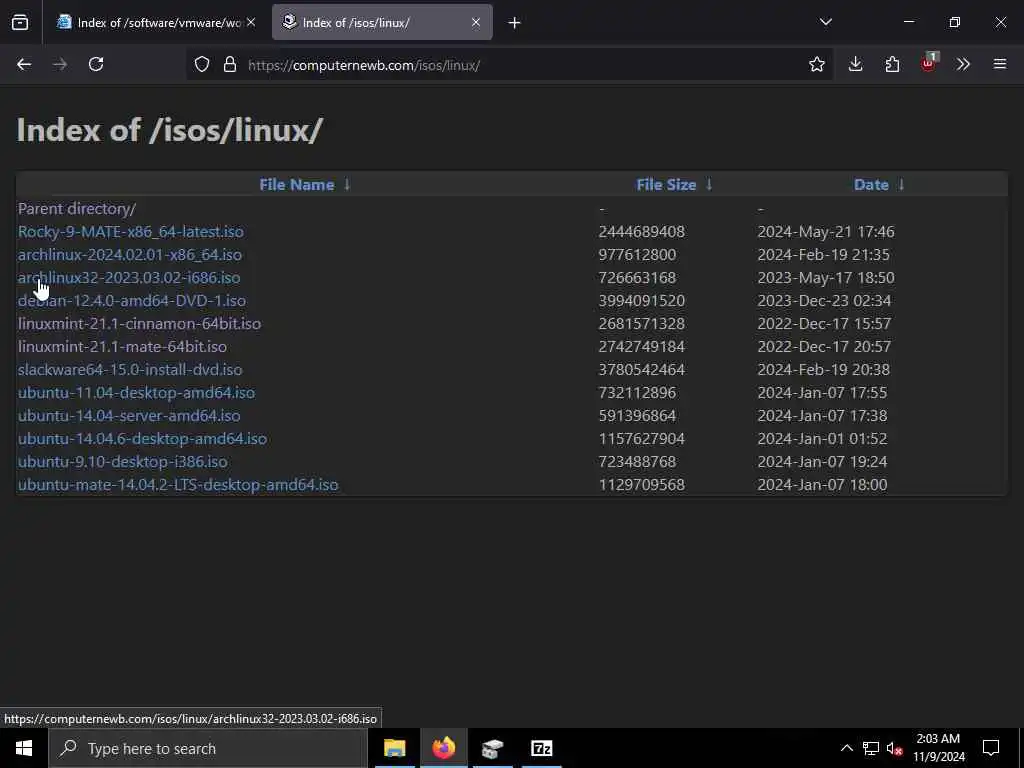
Task: Select the Index of /isos/linux/ tab
Action: (x=382, y=22)
